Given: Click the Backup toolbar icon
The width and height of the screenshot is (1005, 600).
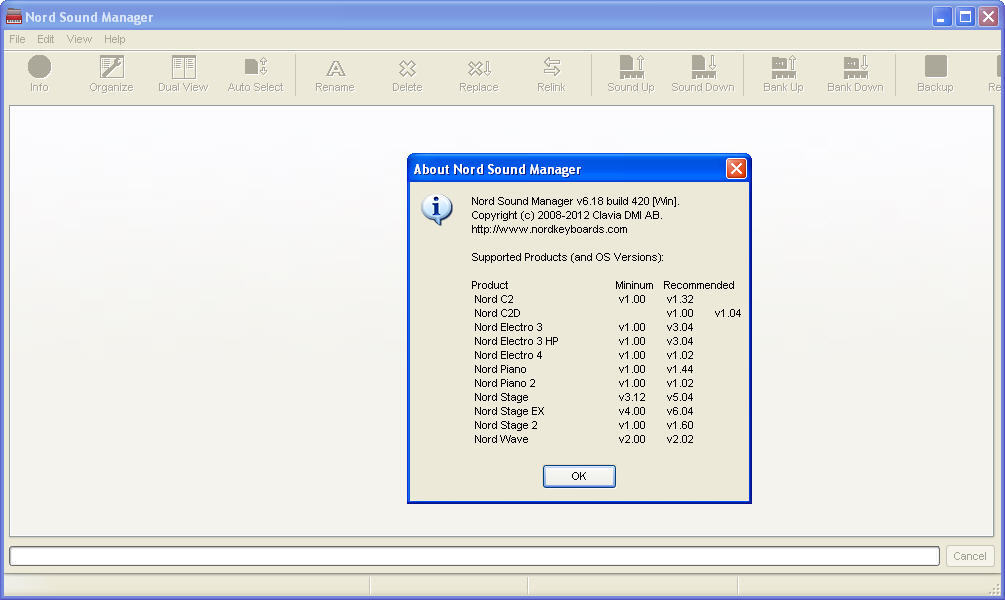Looking at the screenshot, I should [x=935, y=68].
